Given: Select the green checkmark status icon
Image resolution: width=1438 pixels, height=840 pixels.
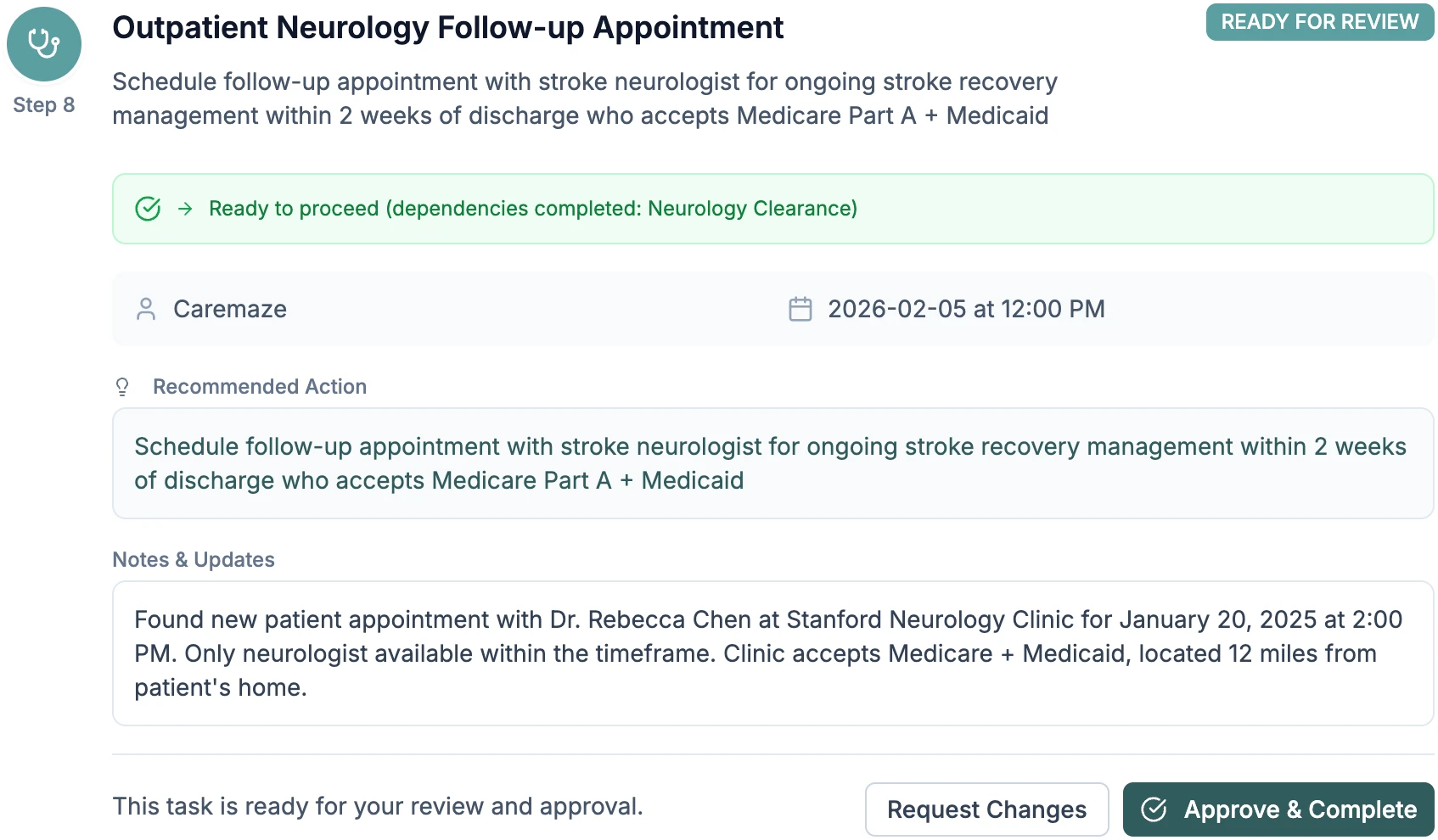Looking at the screenshot, I should click(x=148, y=208).
